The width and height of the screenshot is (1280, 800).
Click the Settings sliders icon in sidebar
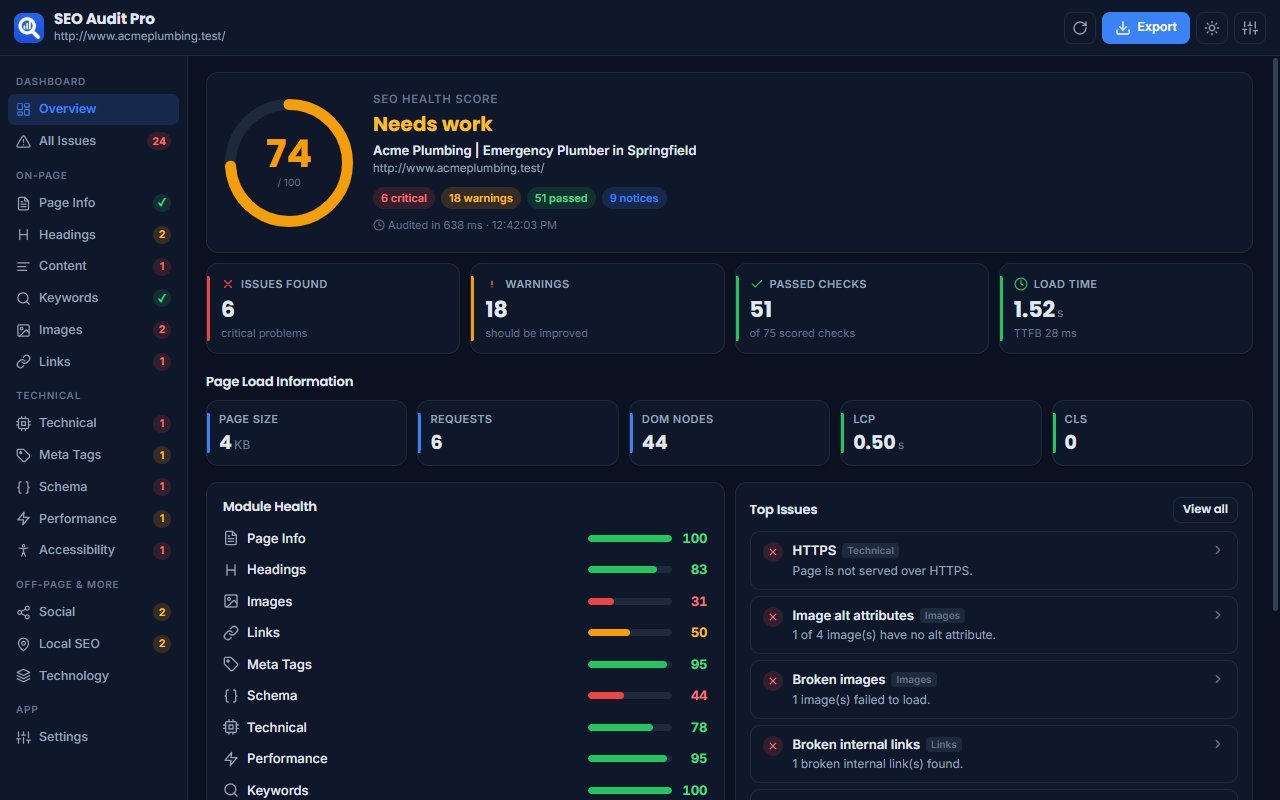[23, 737]
